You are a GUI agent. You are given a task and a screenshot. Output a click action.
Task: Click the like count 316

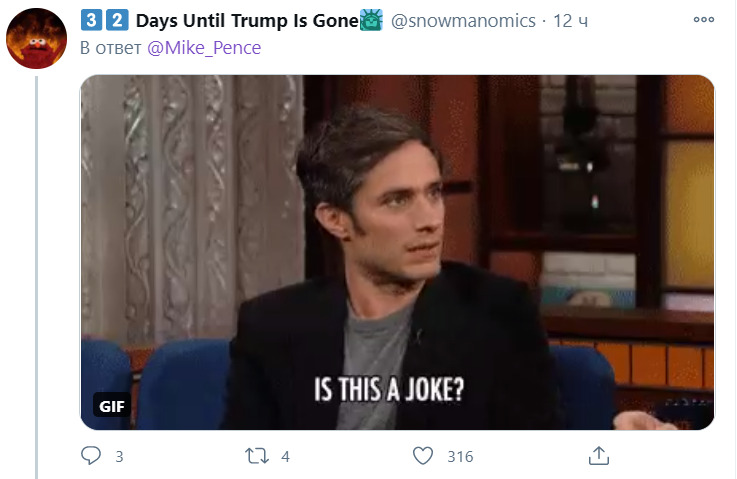pos(459,457)
